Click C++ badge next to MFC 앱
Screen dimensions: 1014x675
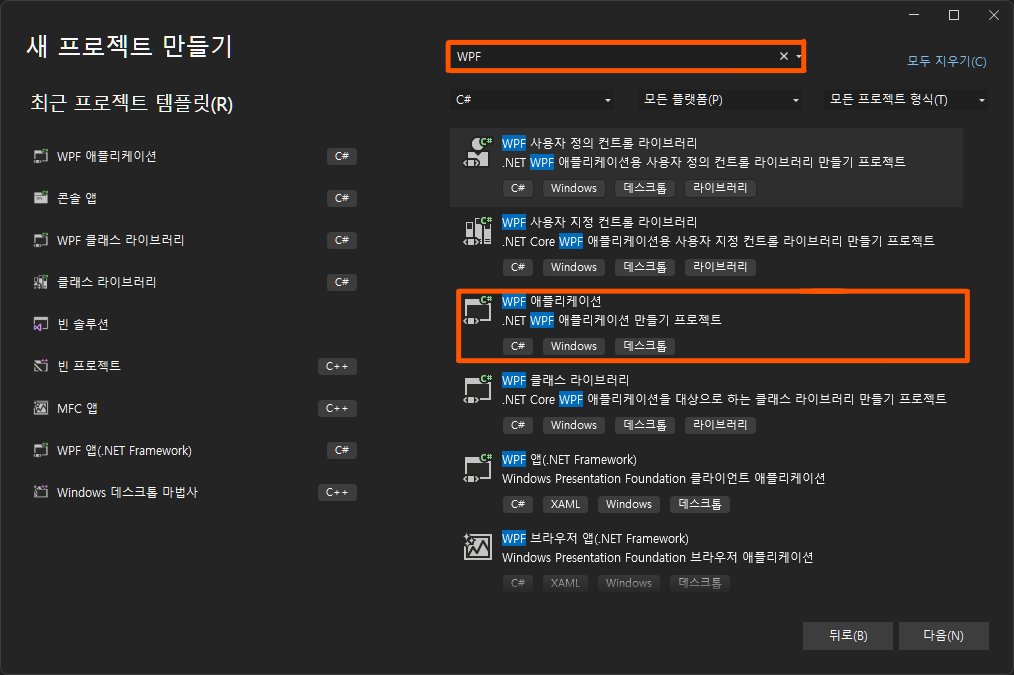(337, 408)
